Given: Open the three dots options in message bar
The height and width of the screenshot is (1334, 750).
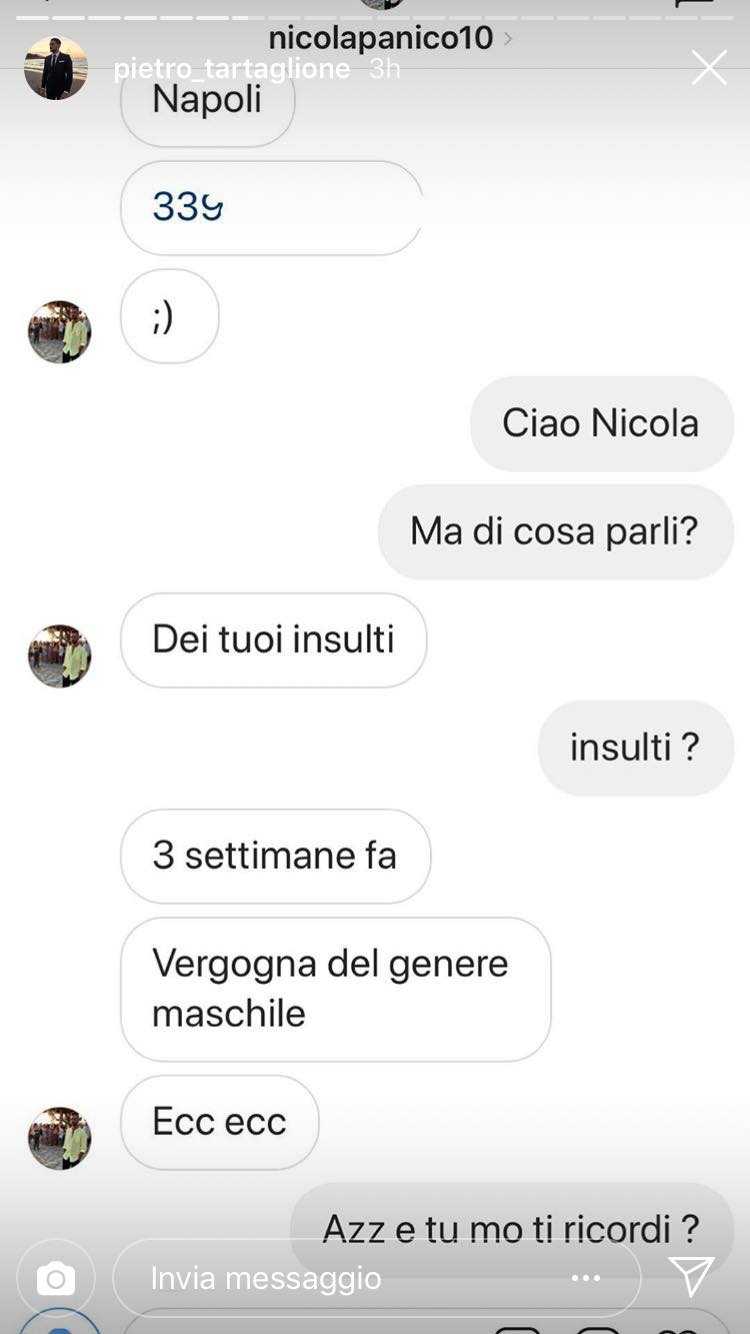Looking at the screenshot, I should coord(586,1278).
